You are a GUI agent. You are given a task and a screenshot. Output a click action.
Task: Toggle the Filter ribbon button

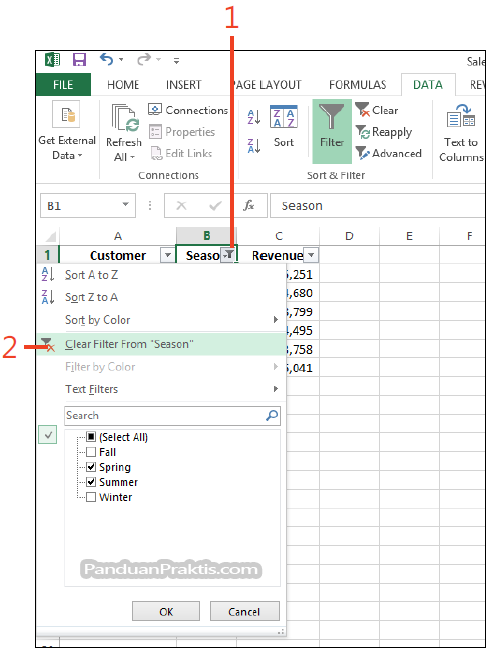tap(332, 131)
